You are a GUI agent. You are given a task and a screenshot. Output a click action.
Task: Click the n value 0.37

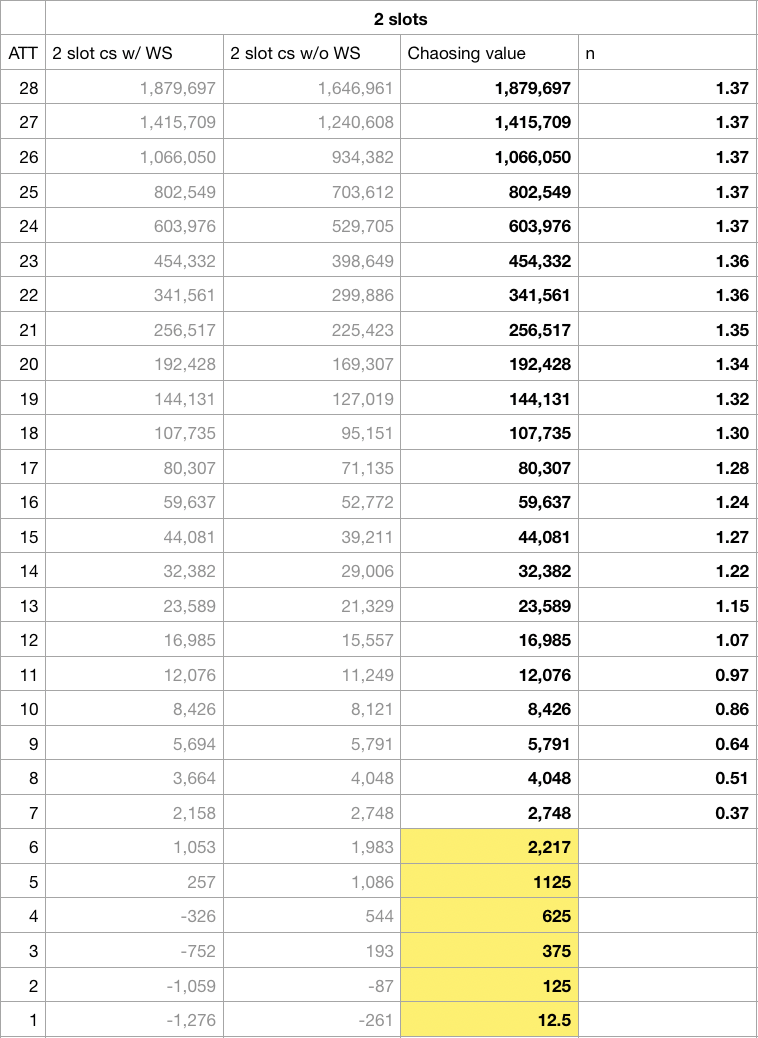pyautogui.click(x=667, y=813)
